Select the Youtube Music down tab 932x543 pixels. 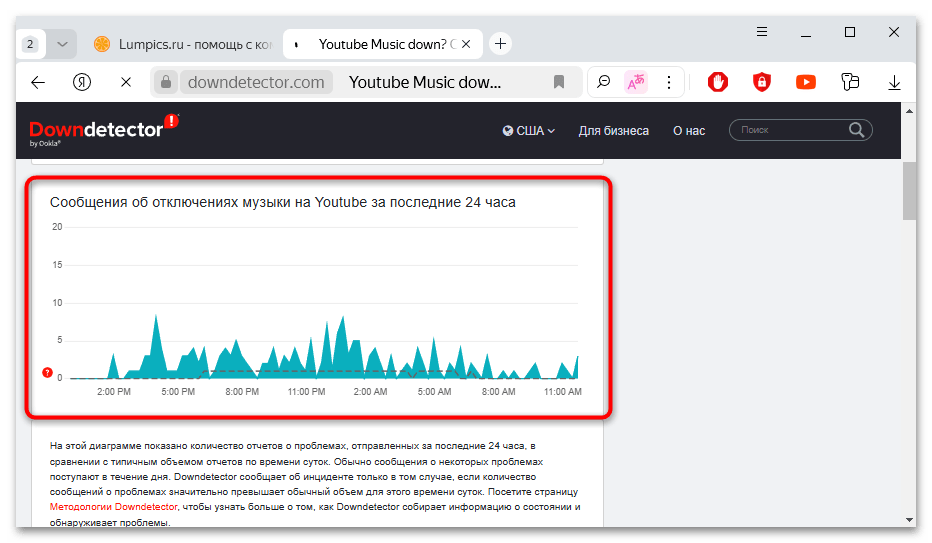tap(383, 44)
